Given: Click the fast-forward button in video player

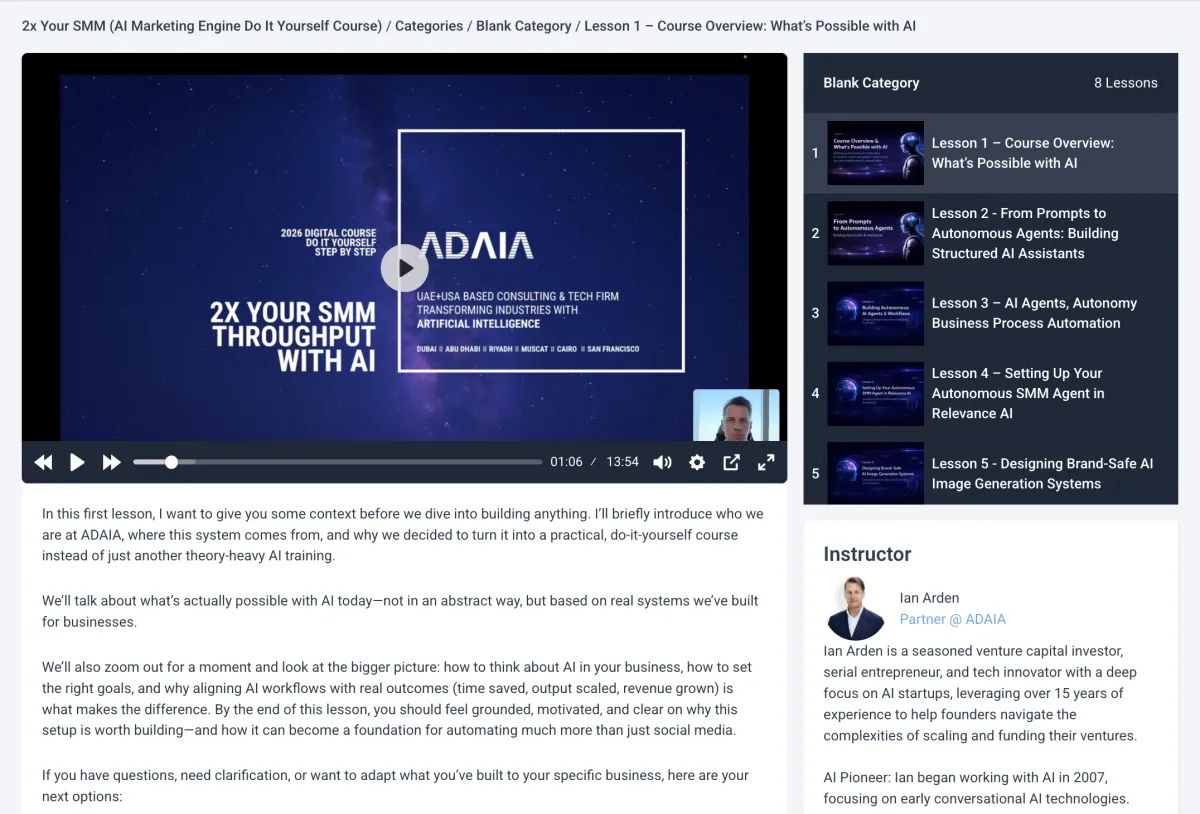Looking at the screenshot, I should coord(111,462).
